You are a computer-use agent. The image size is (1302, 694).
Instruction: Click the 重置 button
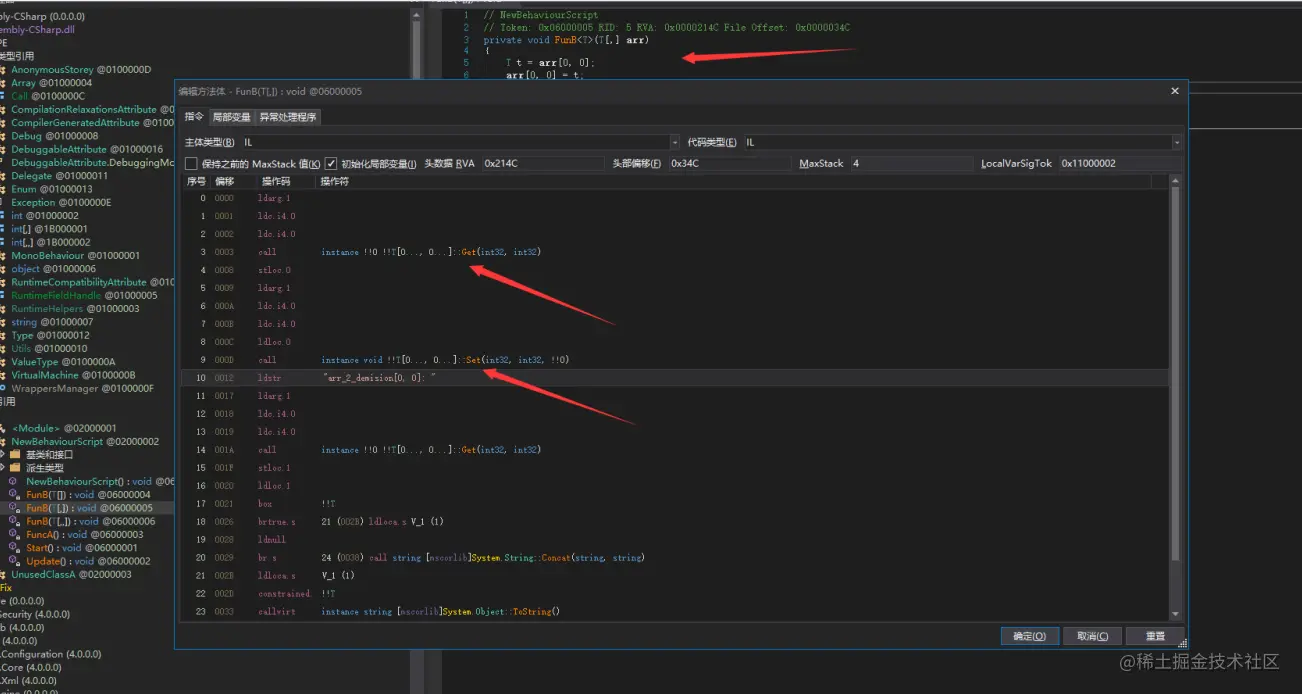click(1155, 636)
